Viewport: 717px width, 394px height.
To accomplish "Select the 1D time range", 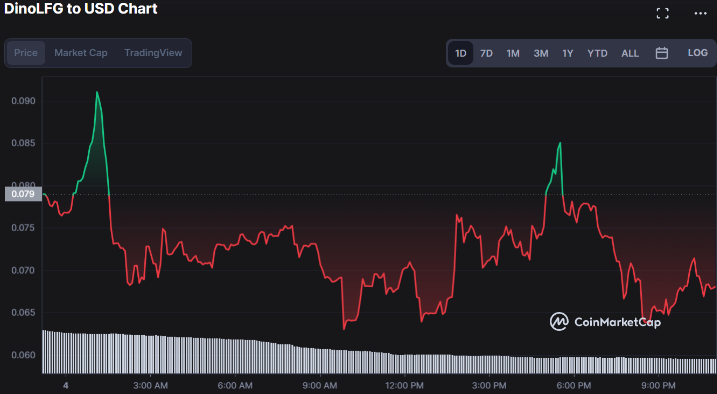I will point(460,53).
